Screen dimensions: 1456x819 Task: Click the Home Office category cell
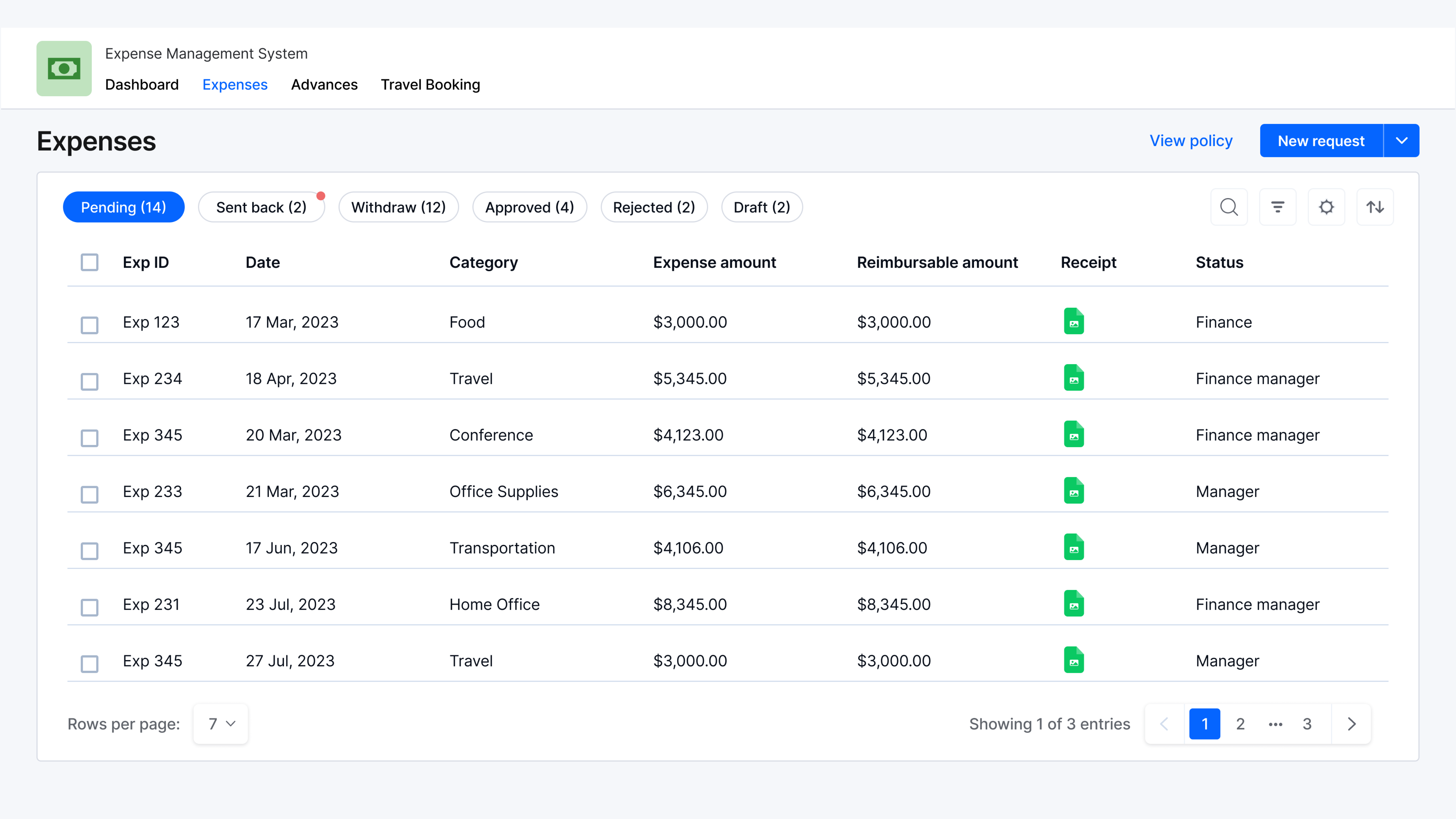tap(495, 604)
